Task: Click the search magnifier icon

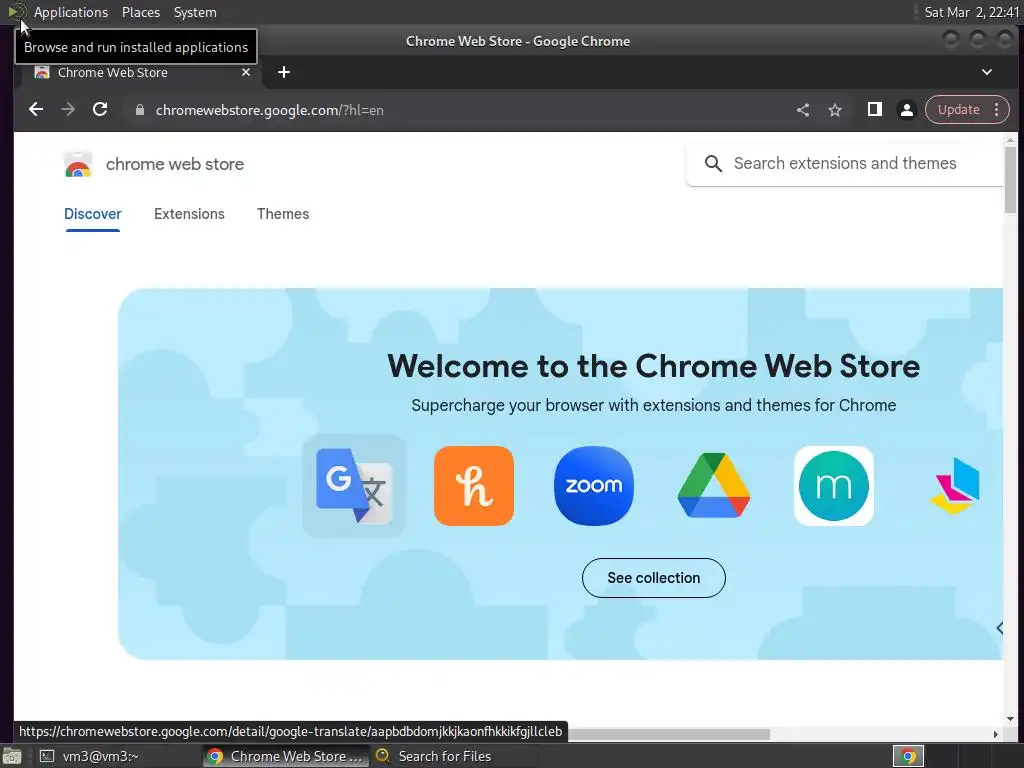Action: click(713, 163)
